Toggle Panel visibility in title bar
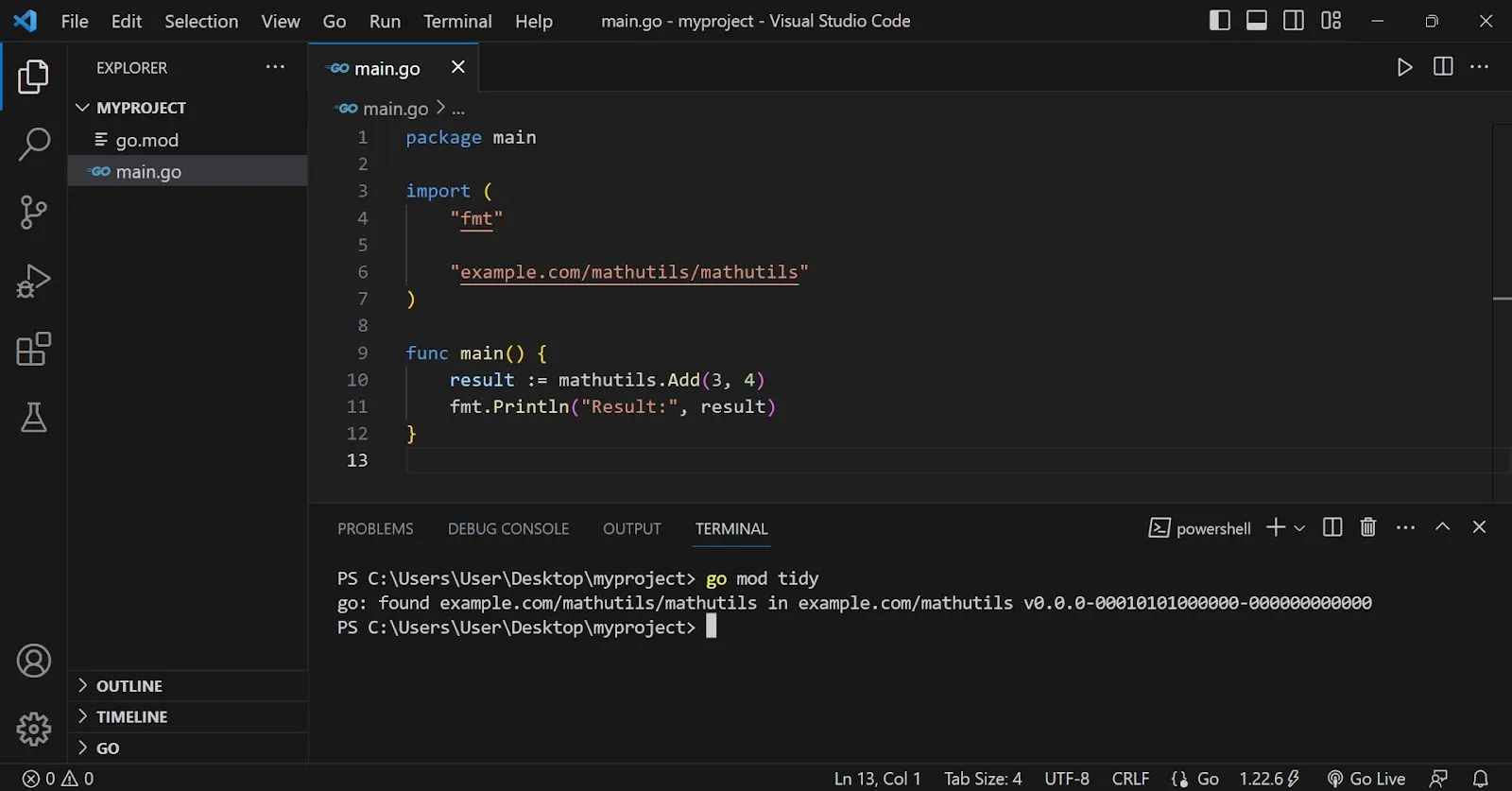 [x=1257, y=21]
